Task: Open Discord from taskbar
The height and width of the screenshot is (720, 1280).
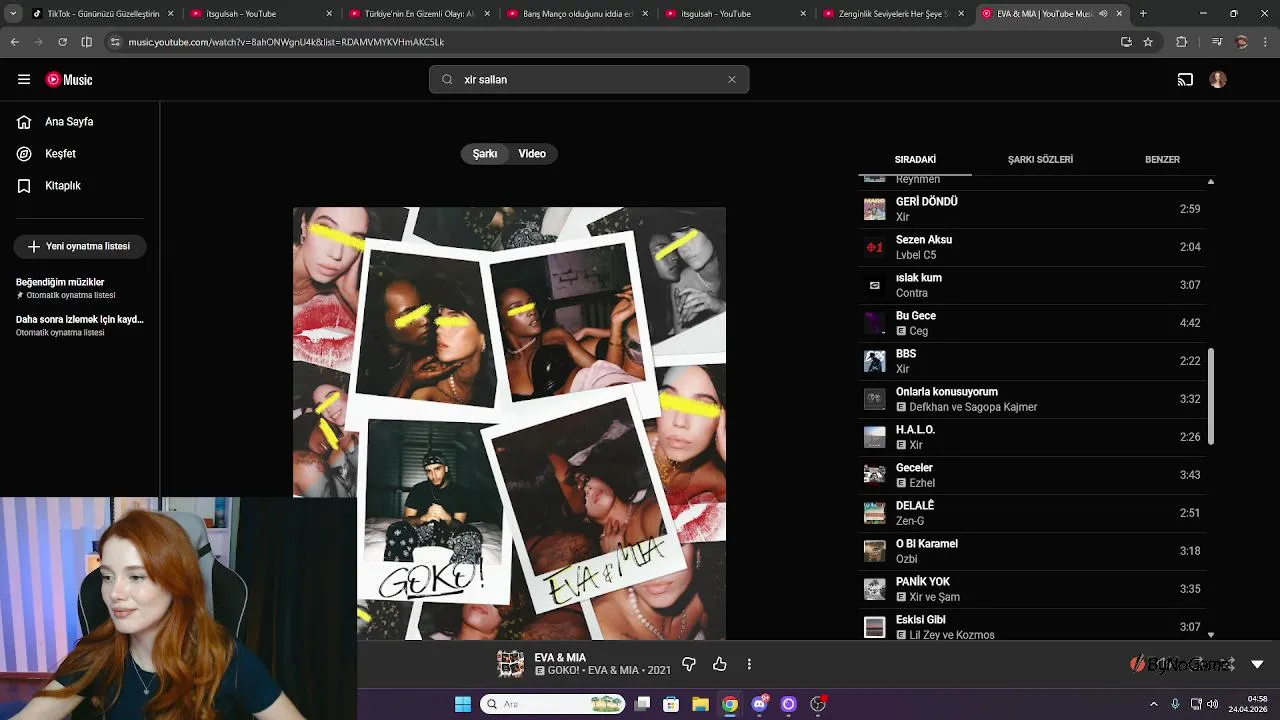Action: click(x=759, y=704)
